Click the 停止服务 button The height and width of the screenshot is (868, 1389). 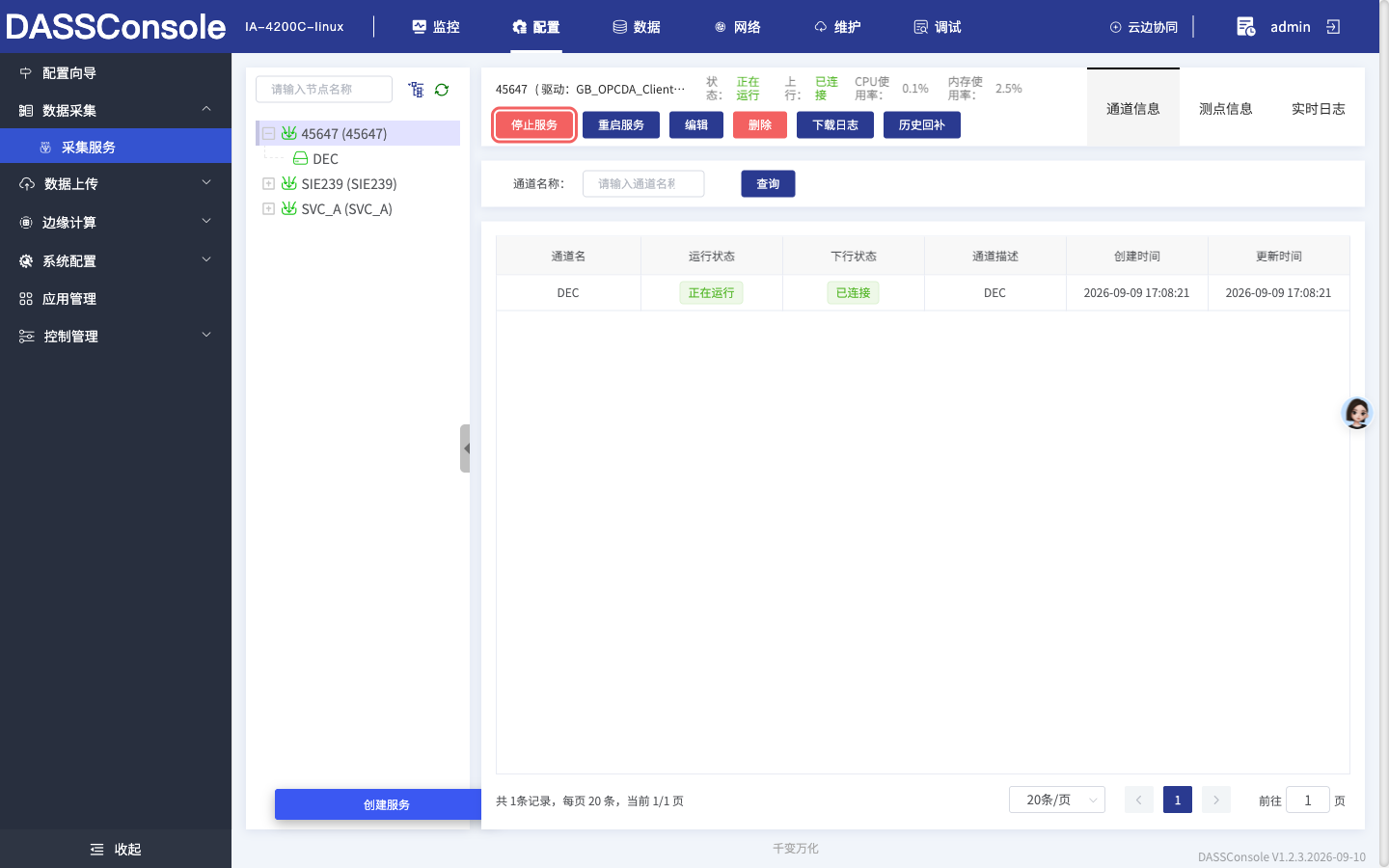pyautogui.click(x=534, y=125)
